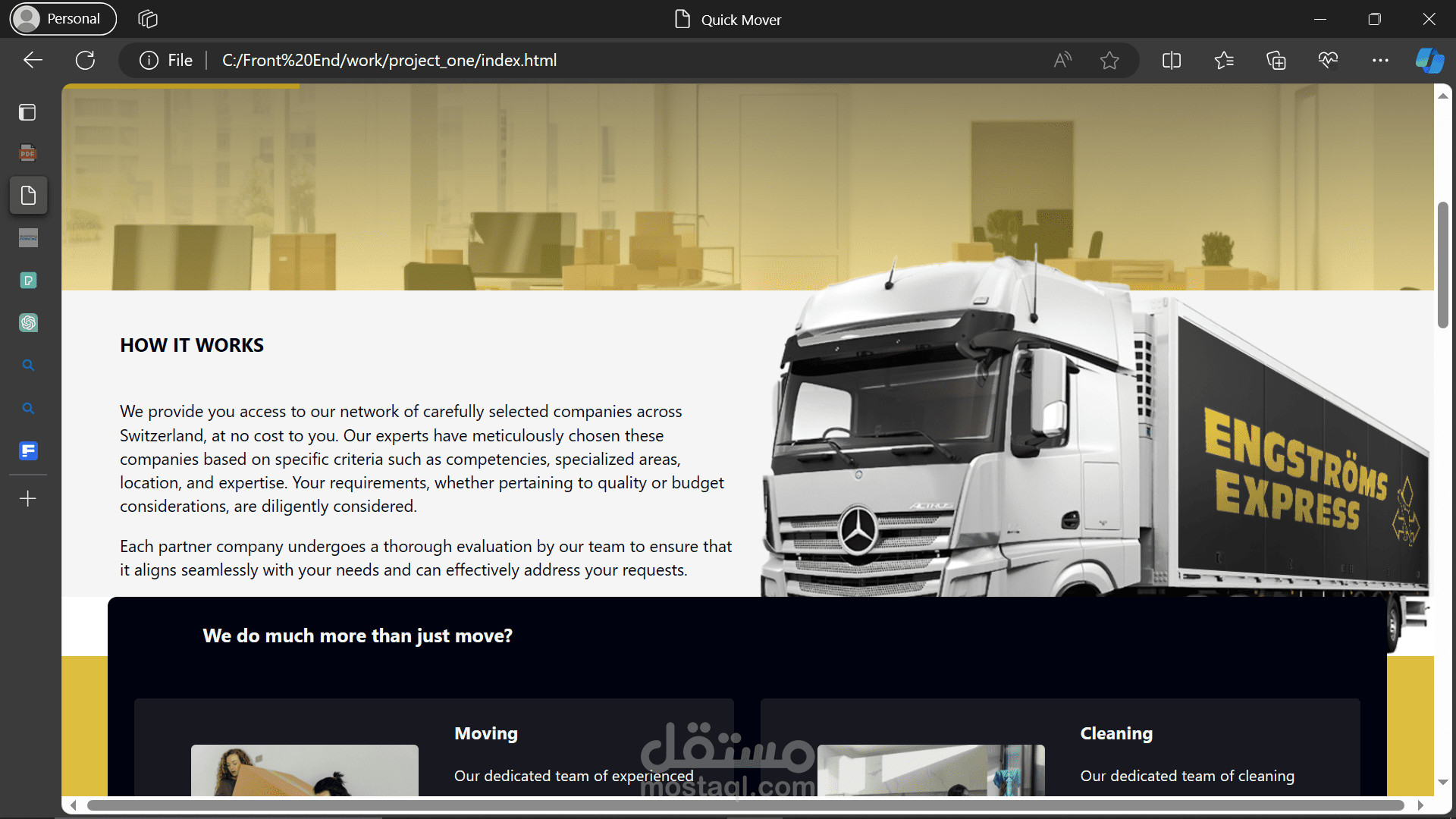1456x819 pixels.
Task: Click the horizontal scrollbar thumb
Action: click(x=745, y=805)
